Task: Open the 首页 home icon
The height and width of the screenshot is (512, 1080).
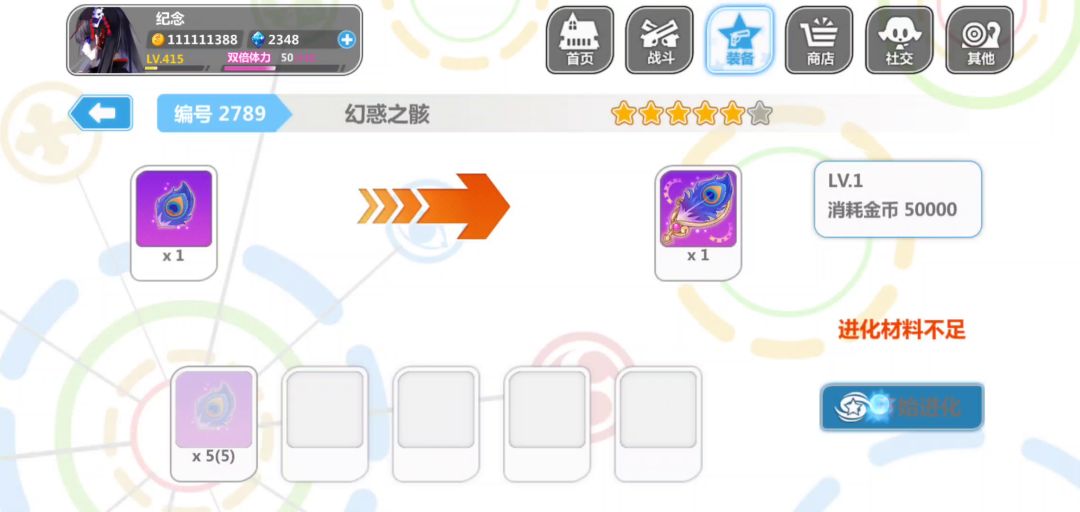Action: [579, 40]
